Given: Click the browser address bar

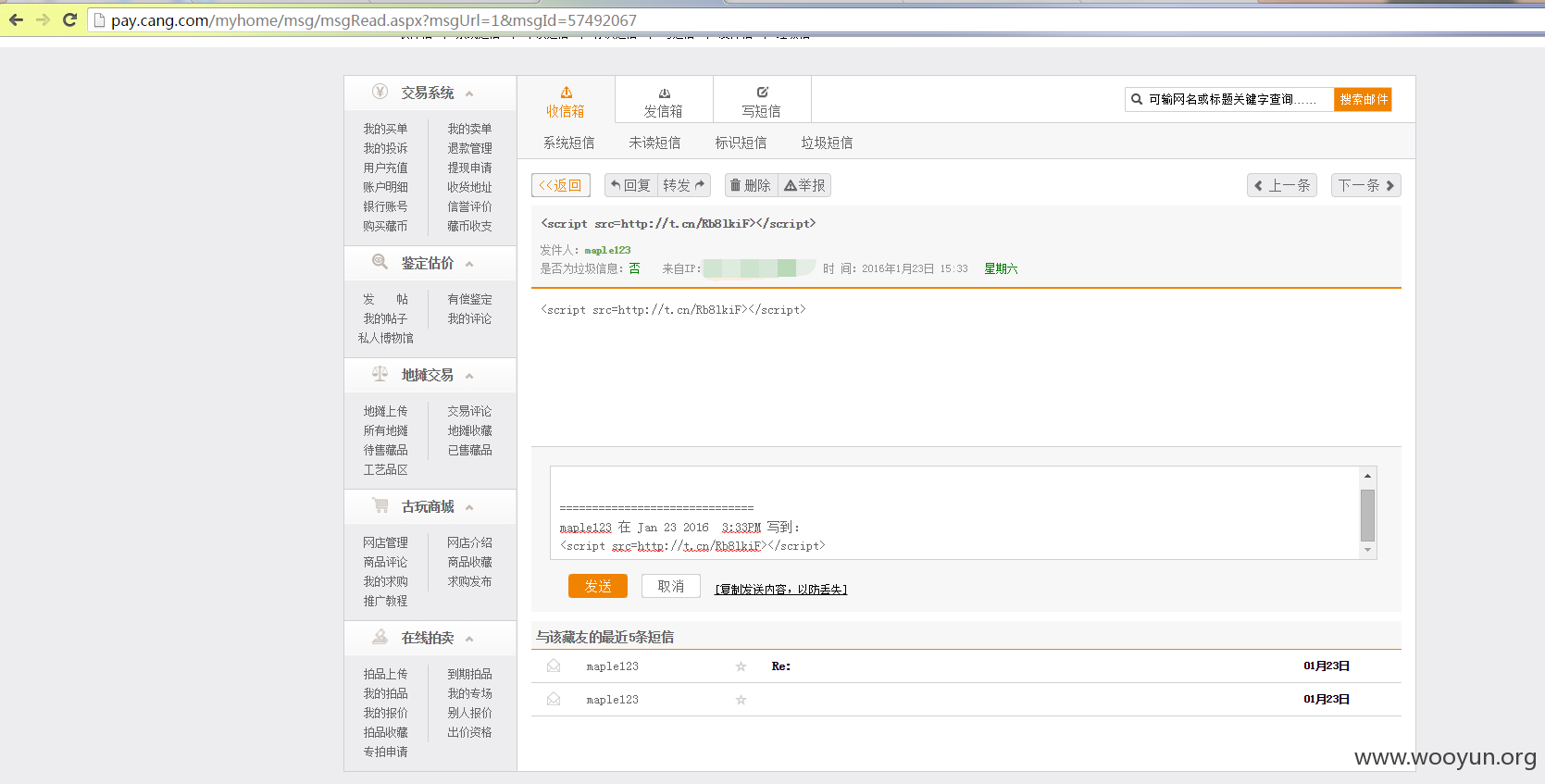Looking at the screenshot, I should [x=815, y=20].
